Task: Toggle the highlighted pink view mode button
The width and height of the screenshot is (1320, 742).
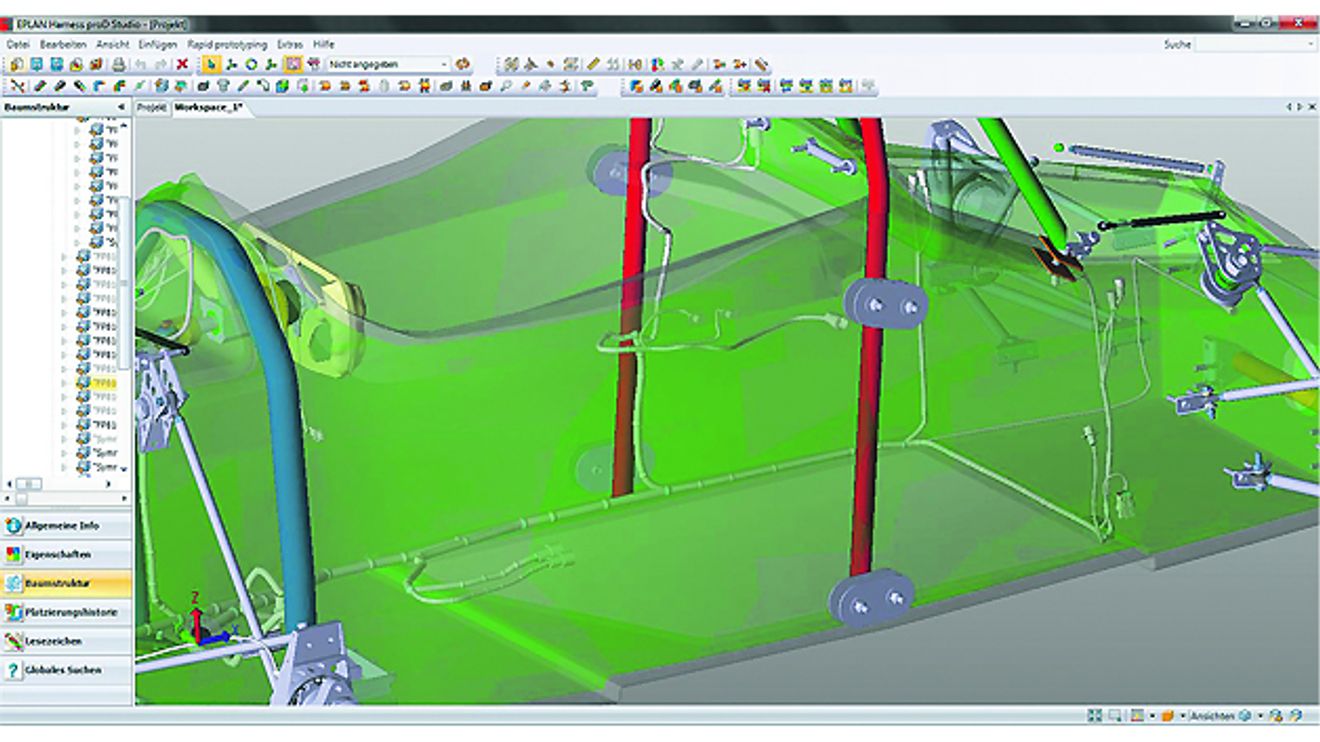Action: pos(292,64)
